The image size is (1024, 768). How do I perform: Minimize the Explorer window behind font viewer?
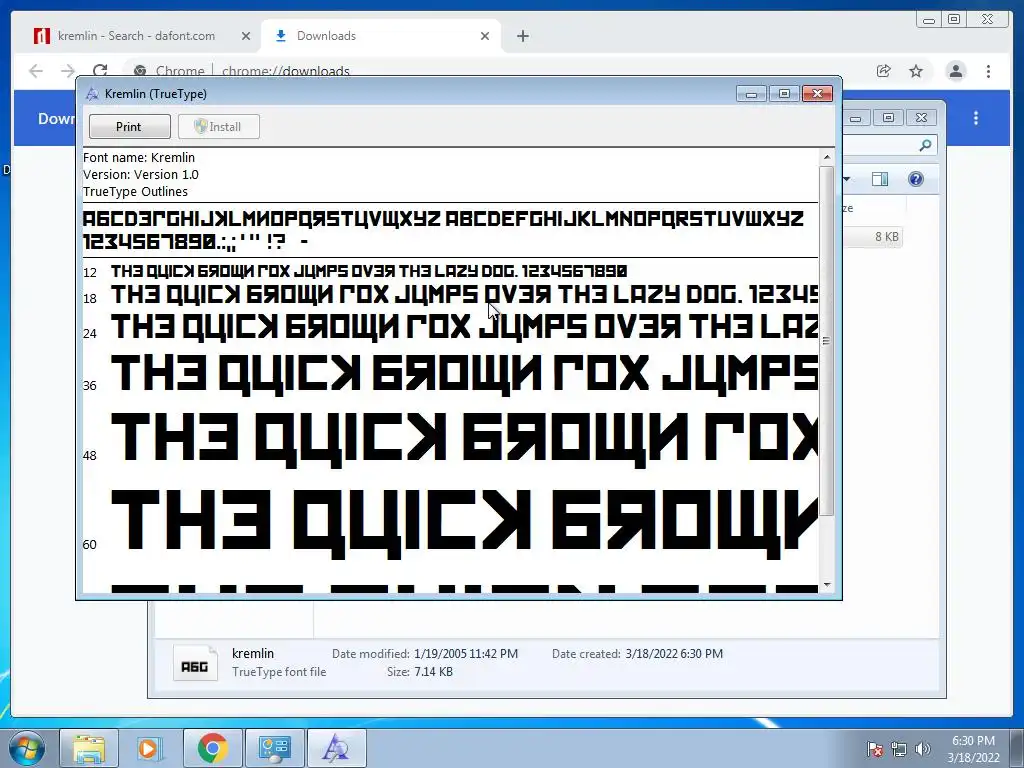coord(856,118)
